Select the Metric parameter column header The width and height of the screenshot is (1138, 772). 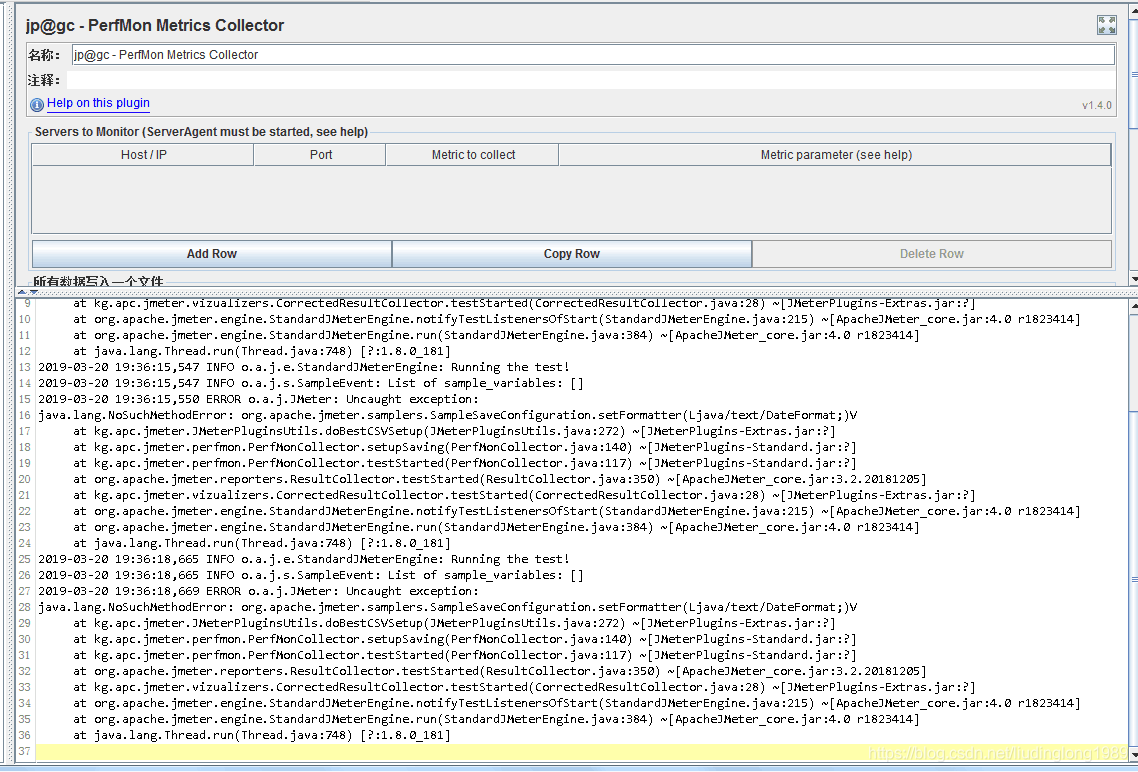point(835,155)
